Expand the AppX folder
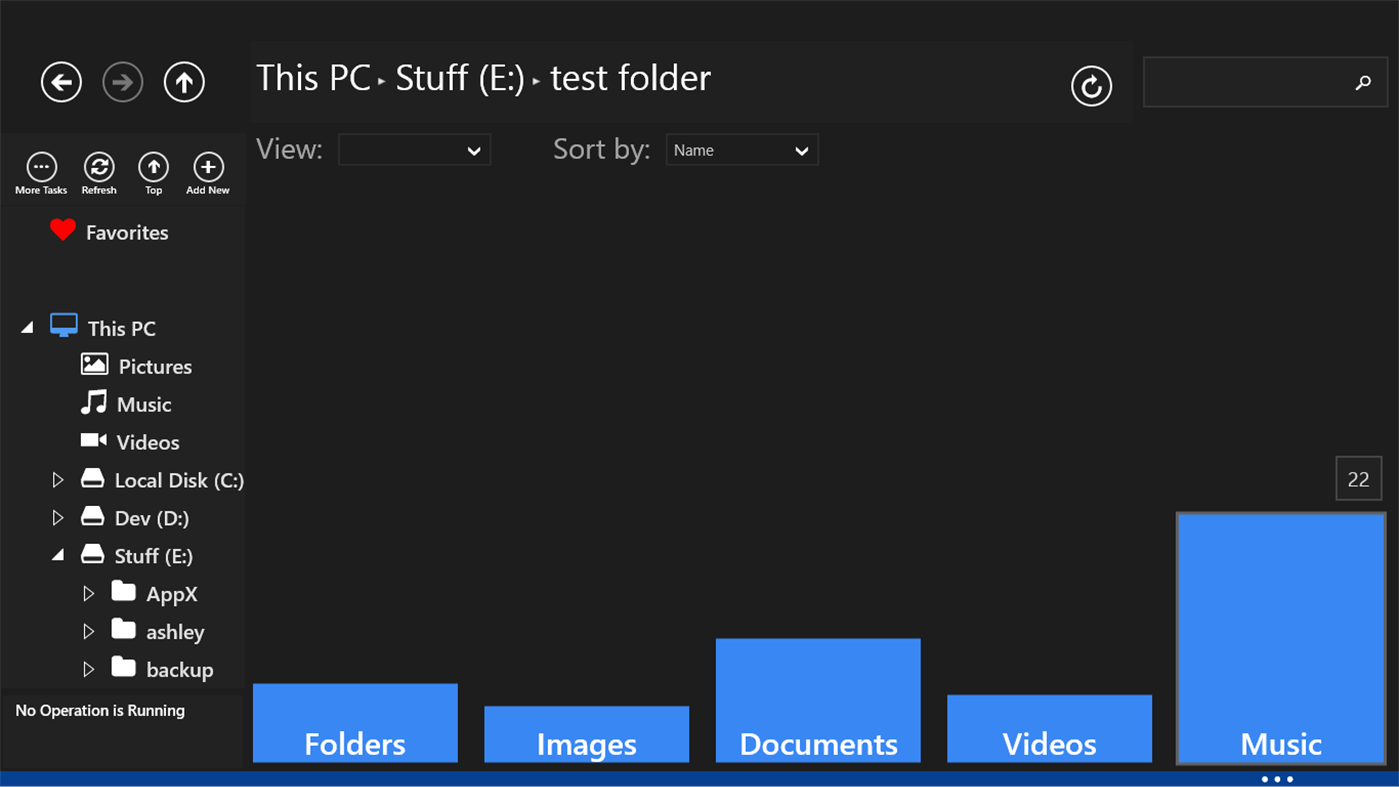The height and width of the screenshot is (787, 1399). click(88, 593)
